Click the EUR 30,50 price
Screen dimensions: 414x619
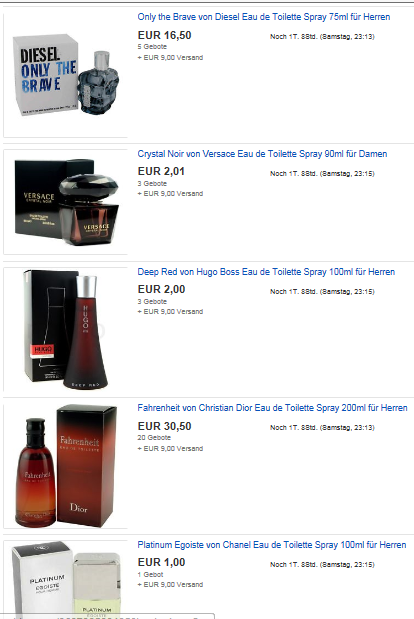pyautogui.click(x=165, y=426)
